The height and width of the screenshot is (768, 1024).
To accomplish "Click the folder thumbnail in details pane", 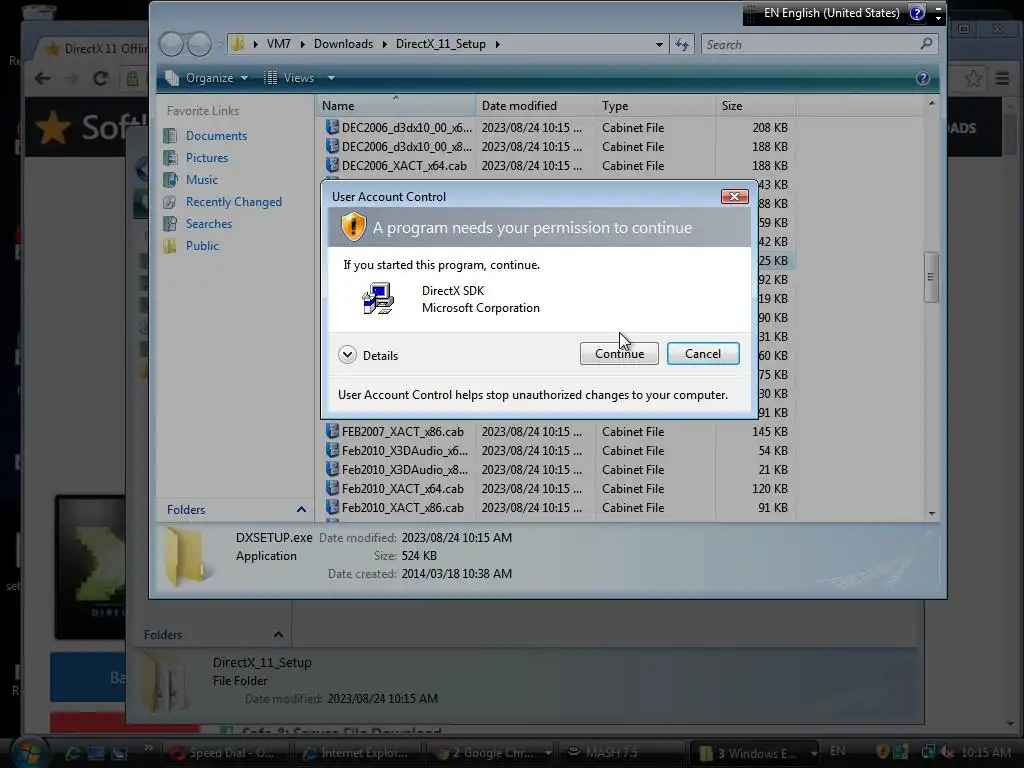I will click(189, 556).
